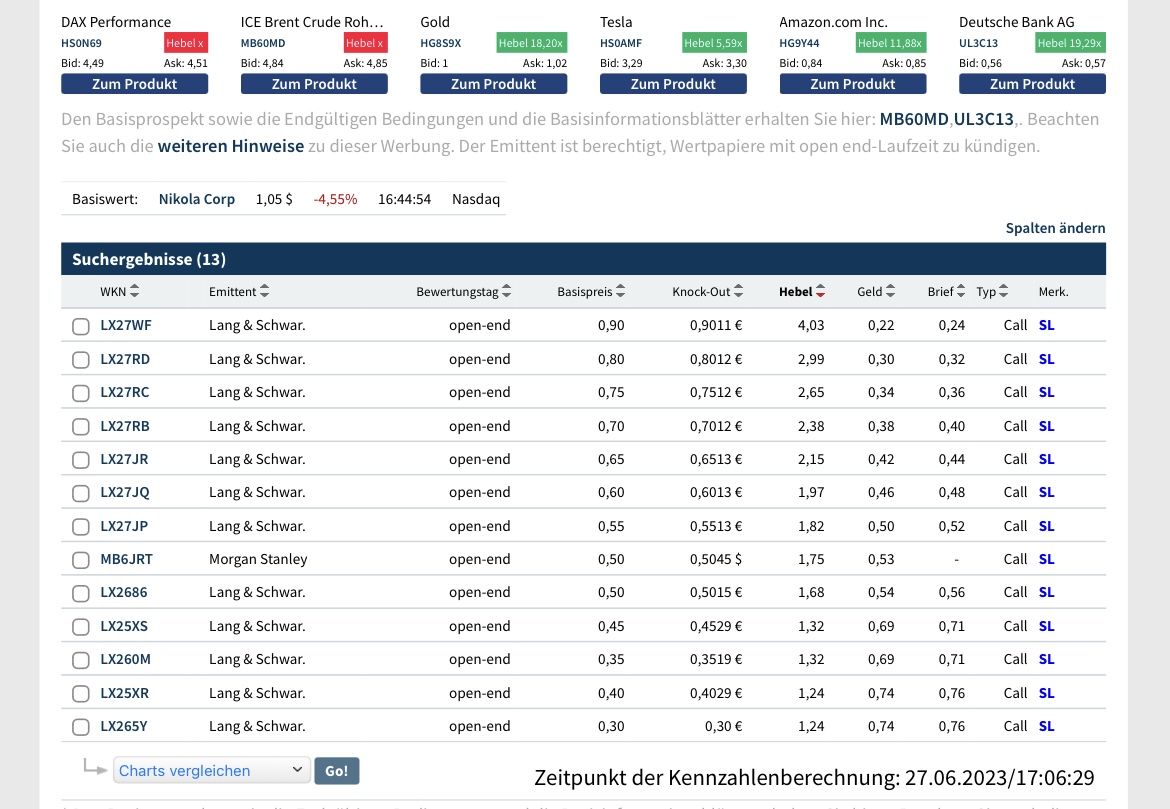
Task: Click the Go! button
Action: click(337, 770)
